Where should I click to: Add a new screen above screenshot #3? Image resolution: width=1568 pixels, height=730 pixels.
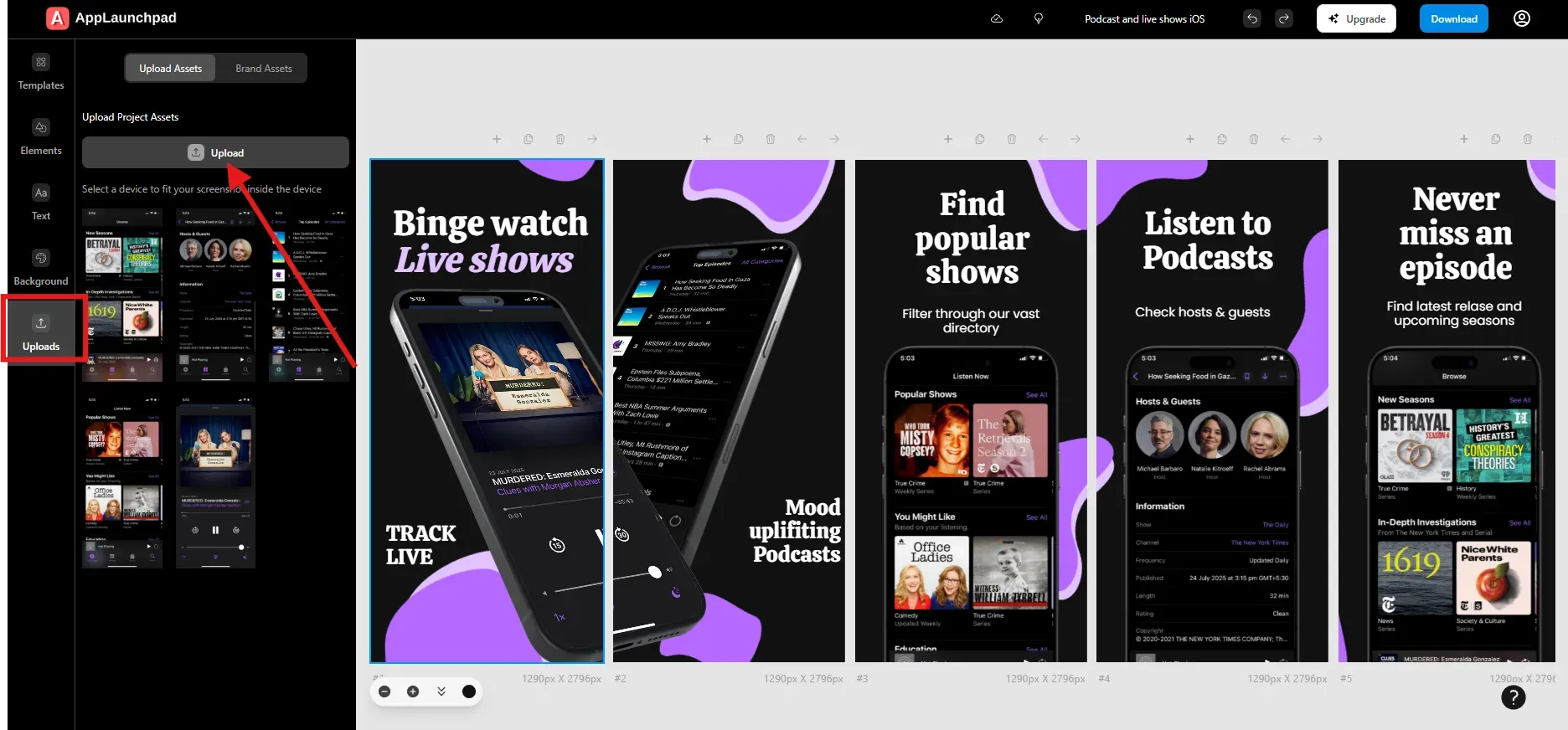(x=948, y=139)
